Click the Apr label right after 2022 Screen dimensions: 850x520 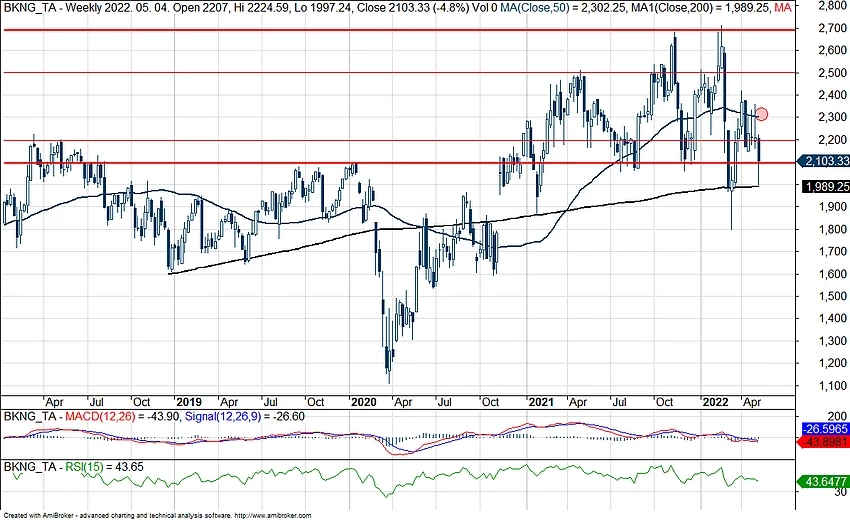pos(752,402)
